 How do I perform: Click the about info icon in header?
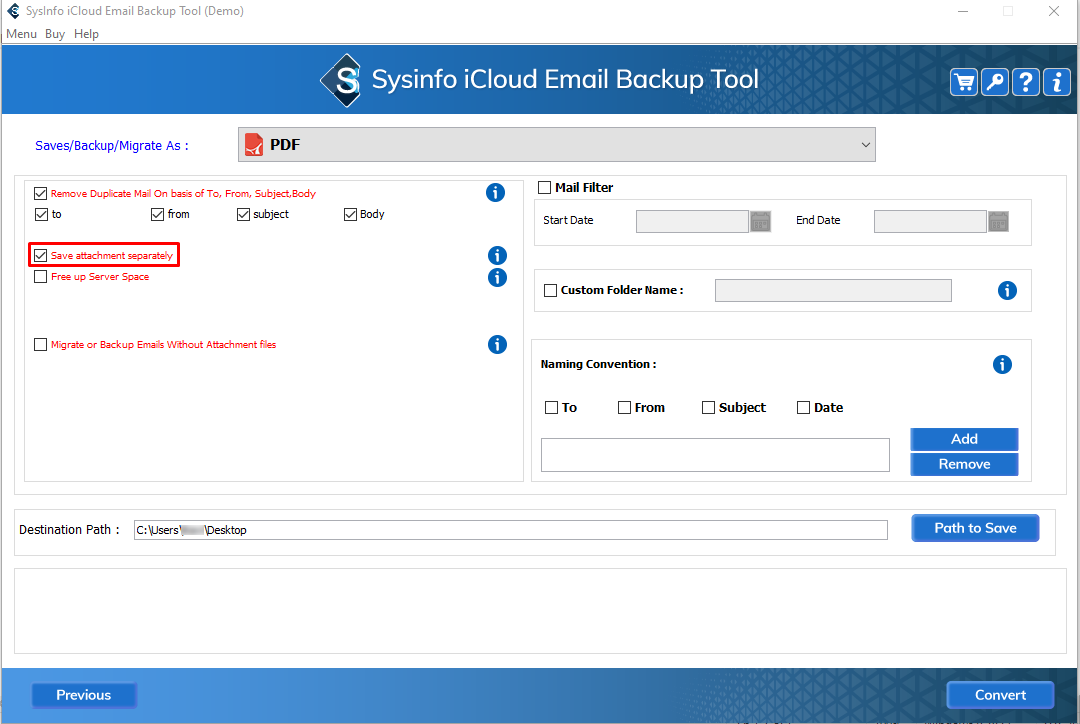[1057, 83]
